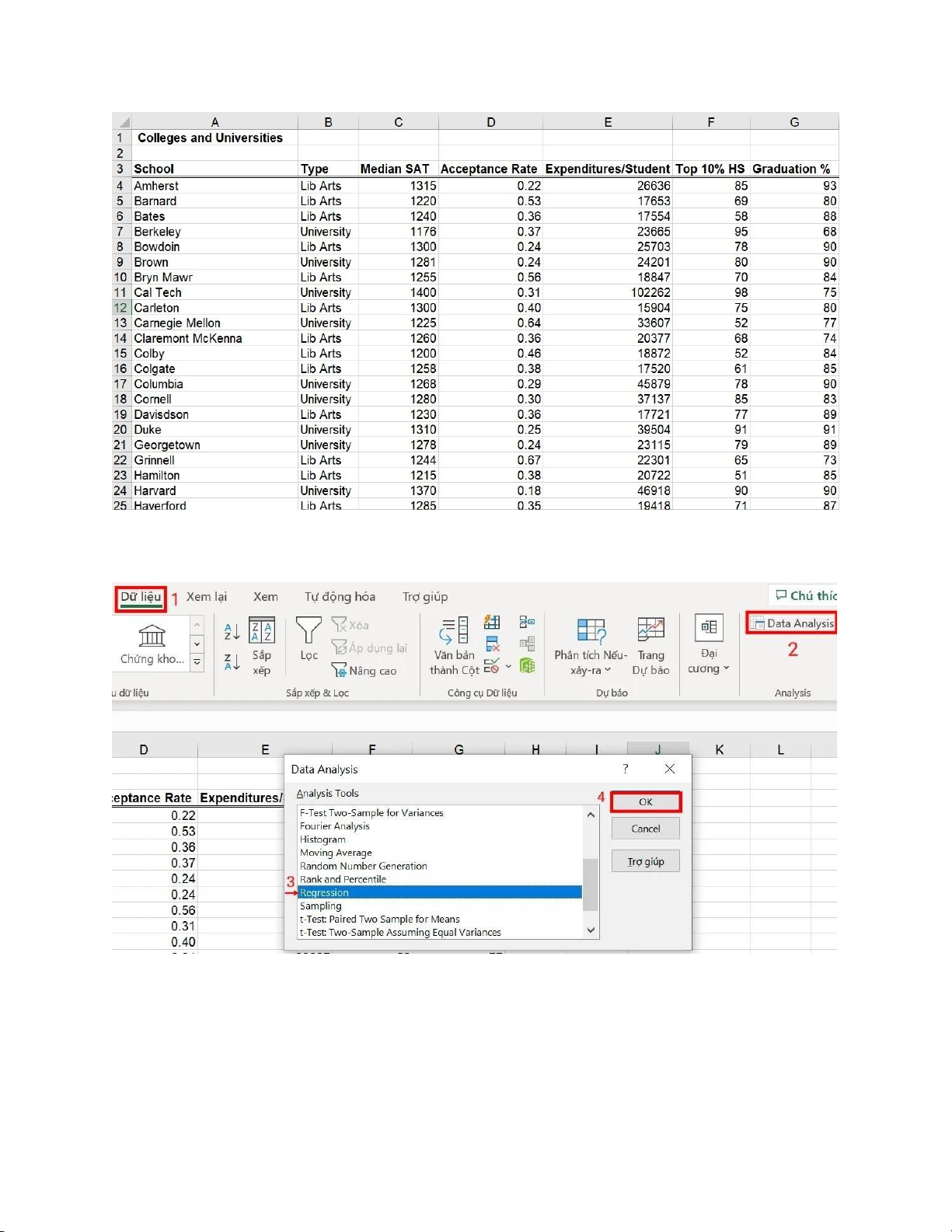Close the Data Analysis dialog
Image resolution: width=952 pixels, height=1232 pixels.
[670, 769]
